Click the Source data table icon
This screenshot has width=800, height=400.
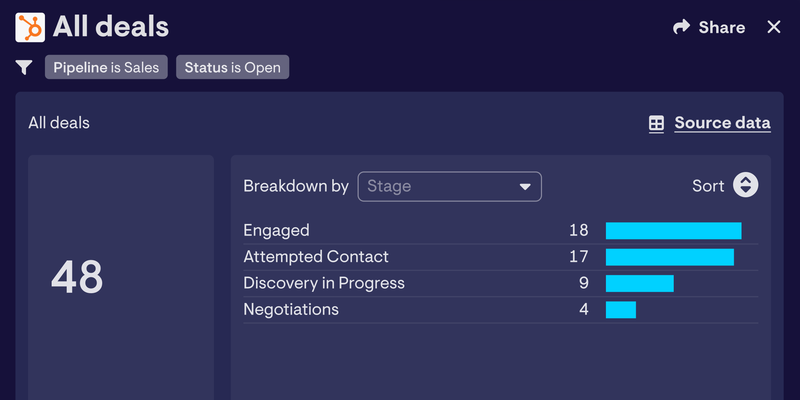(x=656, y=123)
